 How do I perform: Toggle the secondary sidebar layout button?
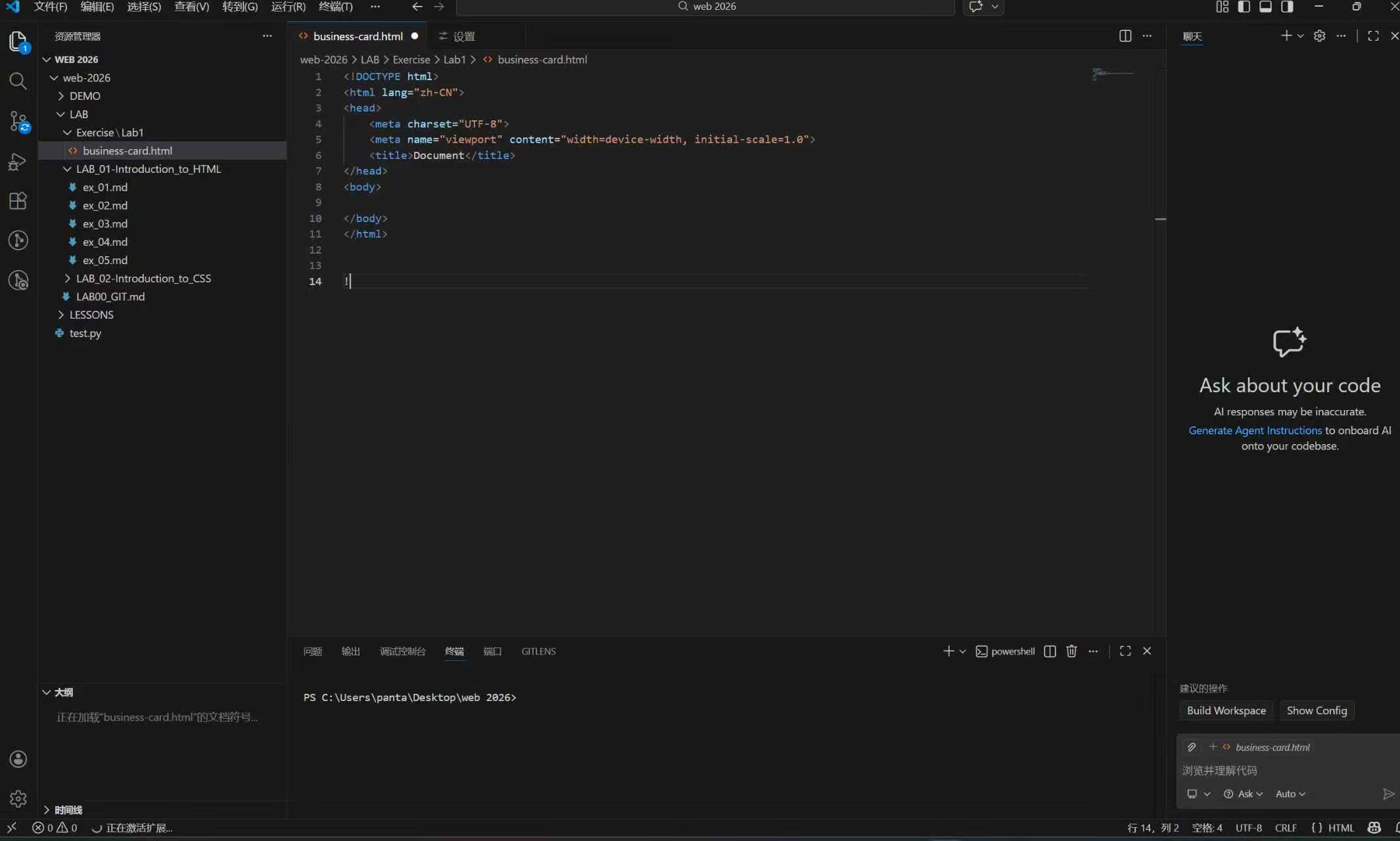1287,7
